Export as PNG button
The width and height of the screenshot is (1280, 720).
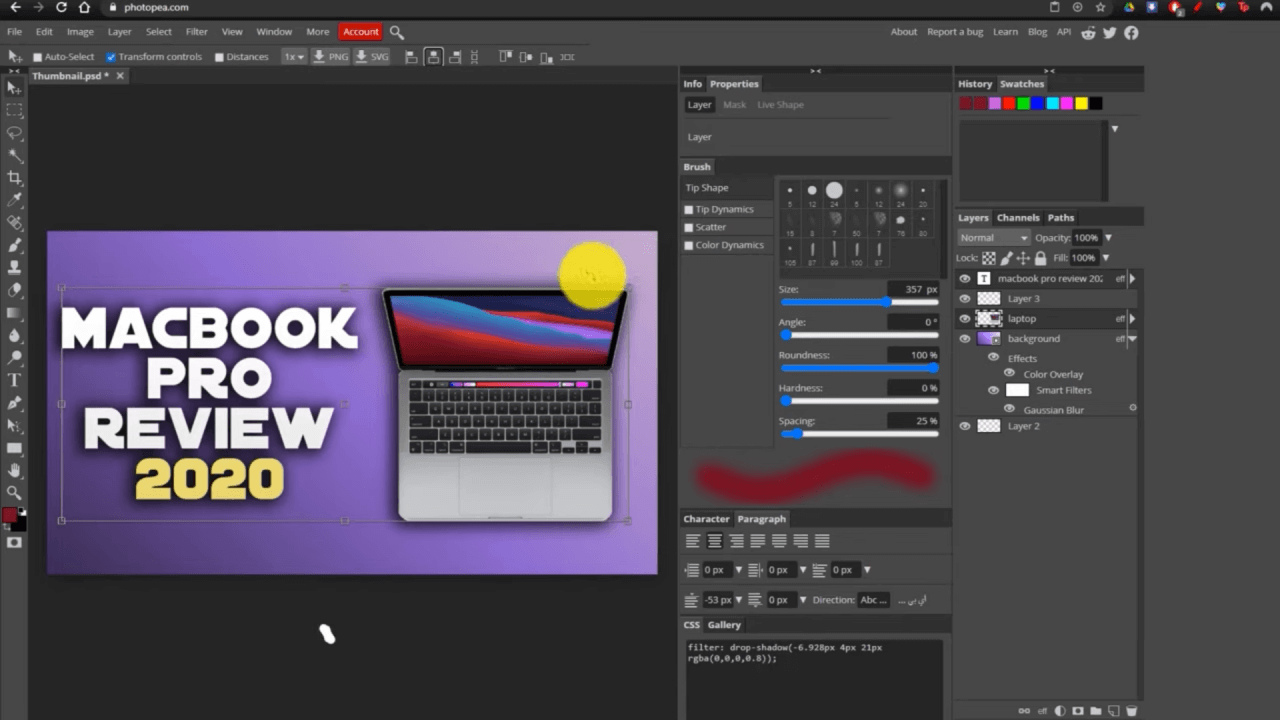(330, 57)
